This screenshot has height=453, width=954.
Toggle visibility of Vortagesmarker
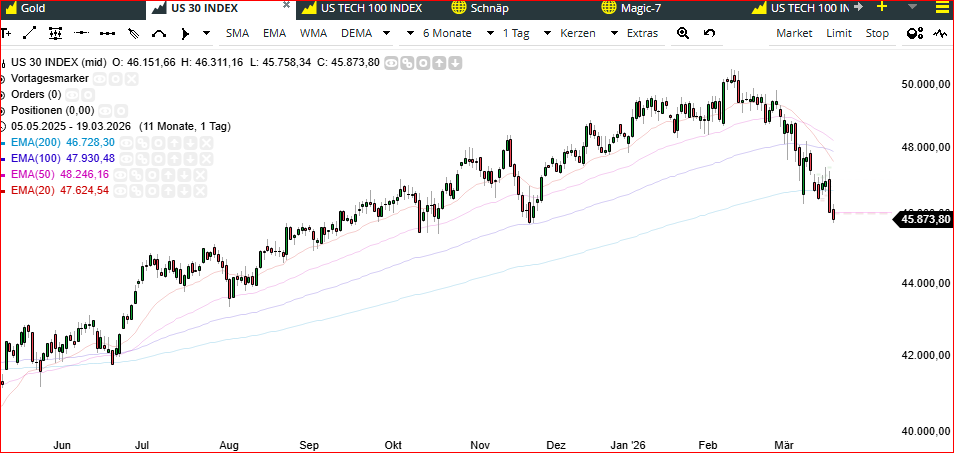click(101, 78)
